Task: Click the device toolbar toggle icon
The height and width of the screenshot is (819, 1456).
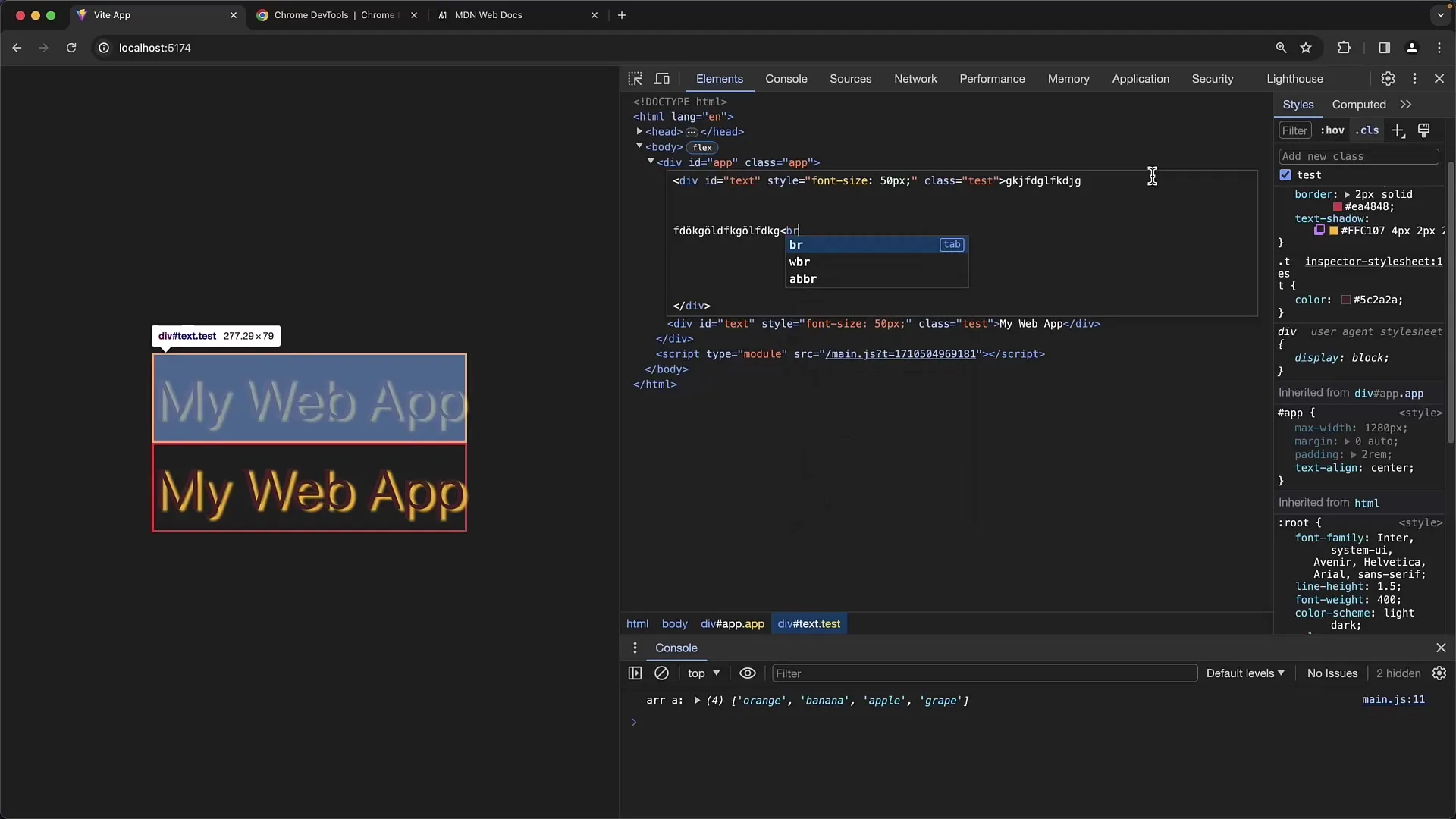Action: click(662, 78)
